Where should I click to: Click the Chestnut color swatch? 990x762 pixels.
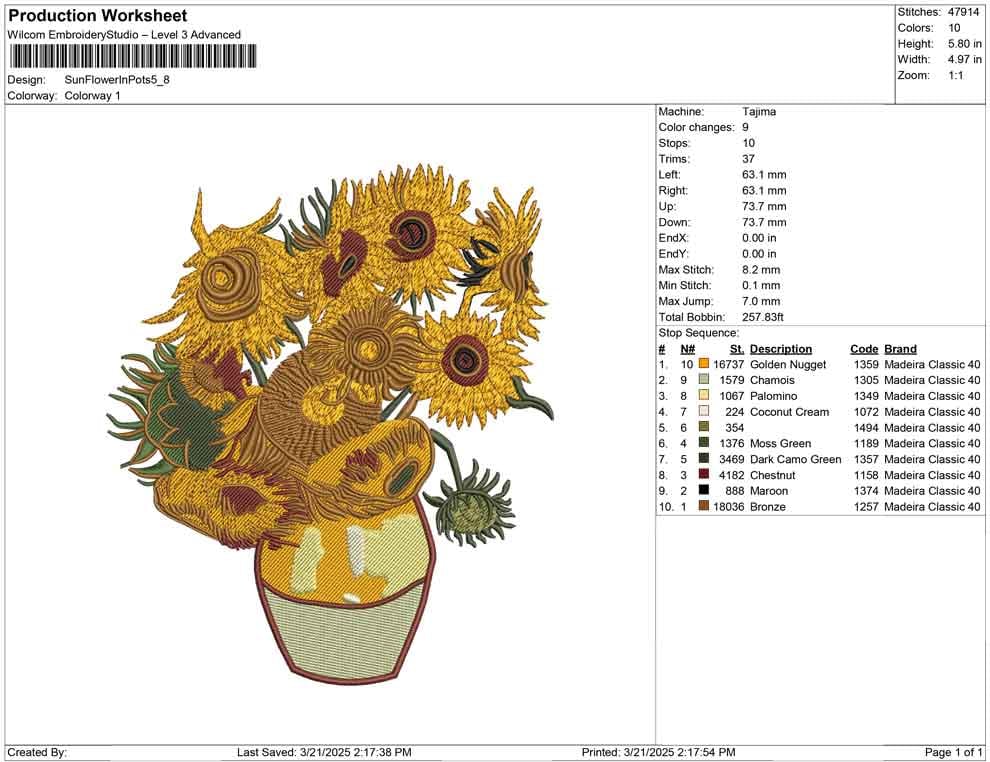click(703, 475)
